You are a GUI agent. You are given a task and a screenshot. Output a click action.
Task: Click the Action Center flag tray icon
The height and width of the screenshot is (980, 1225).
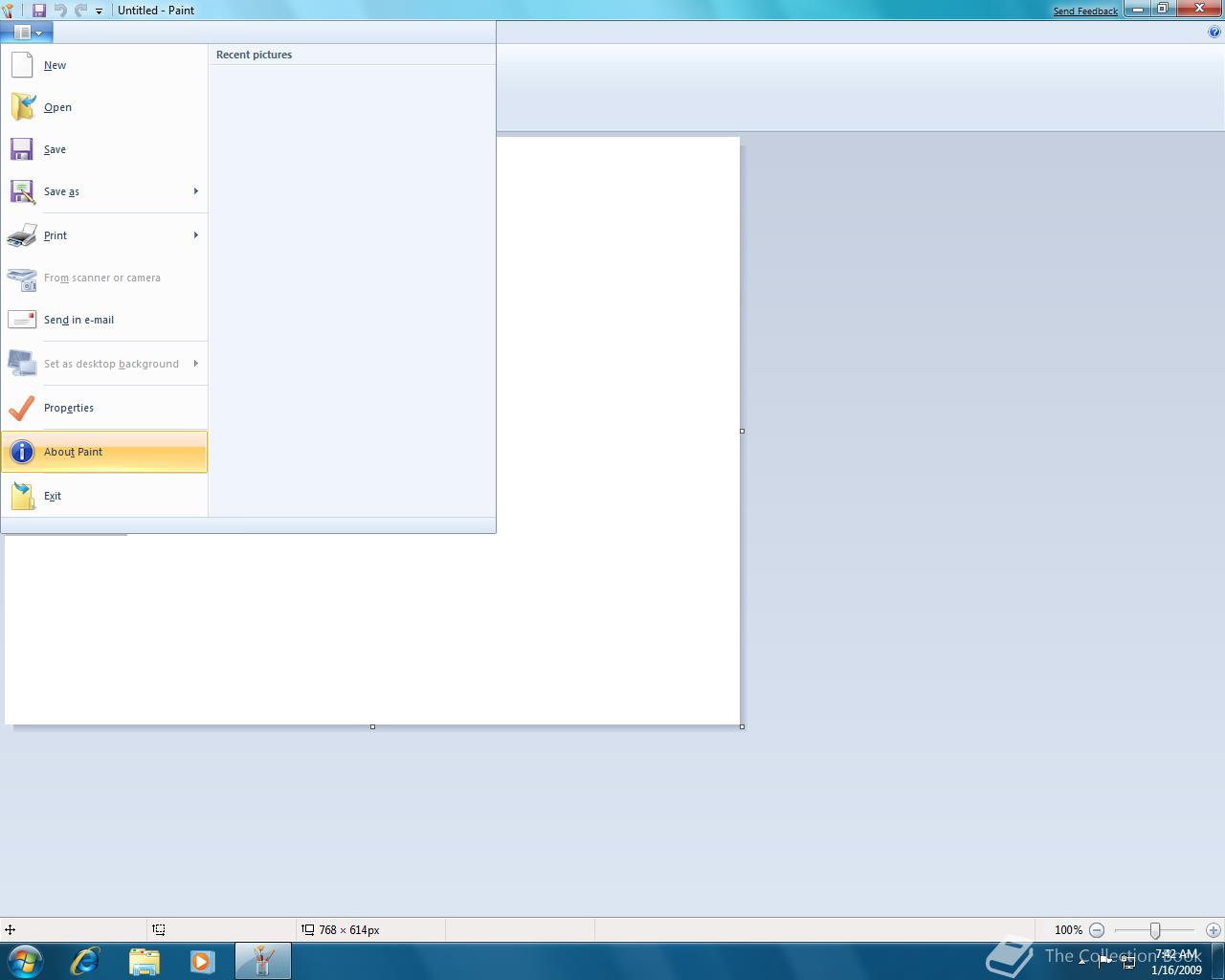point(1105,961)
